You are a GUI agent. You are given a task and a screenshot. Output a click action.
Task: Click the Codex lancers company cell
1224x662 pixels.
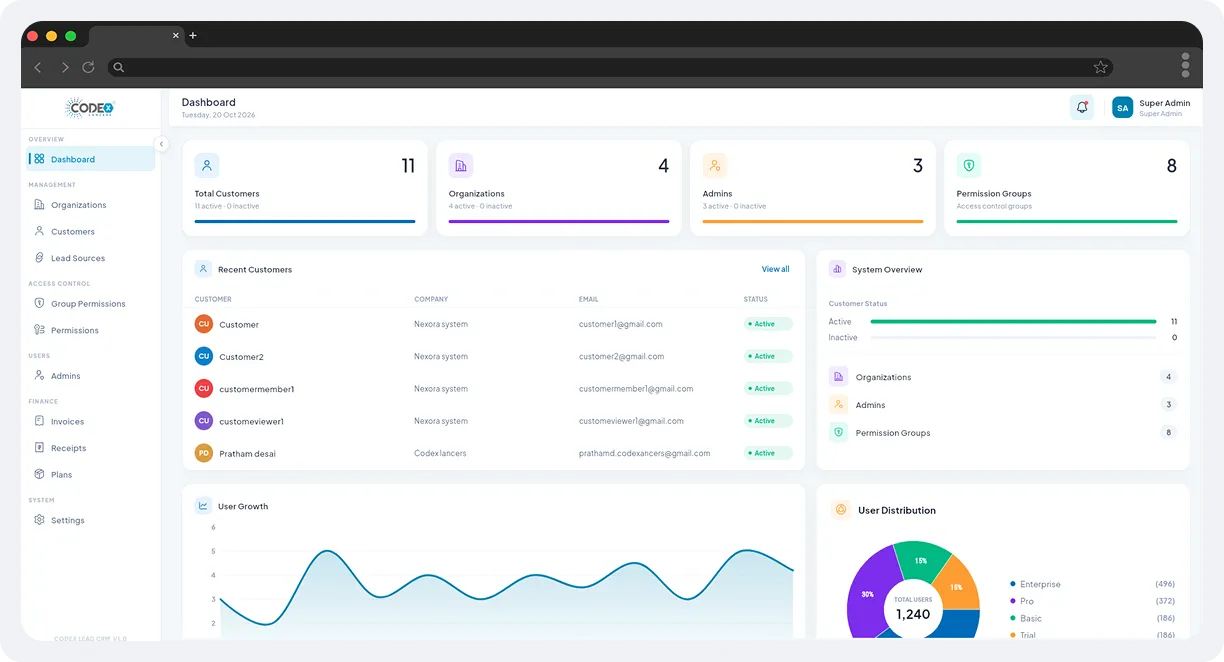click(440, 453)
